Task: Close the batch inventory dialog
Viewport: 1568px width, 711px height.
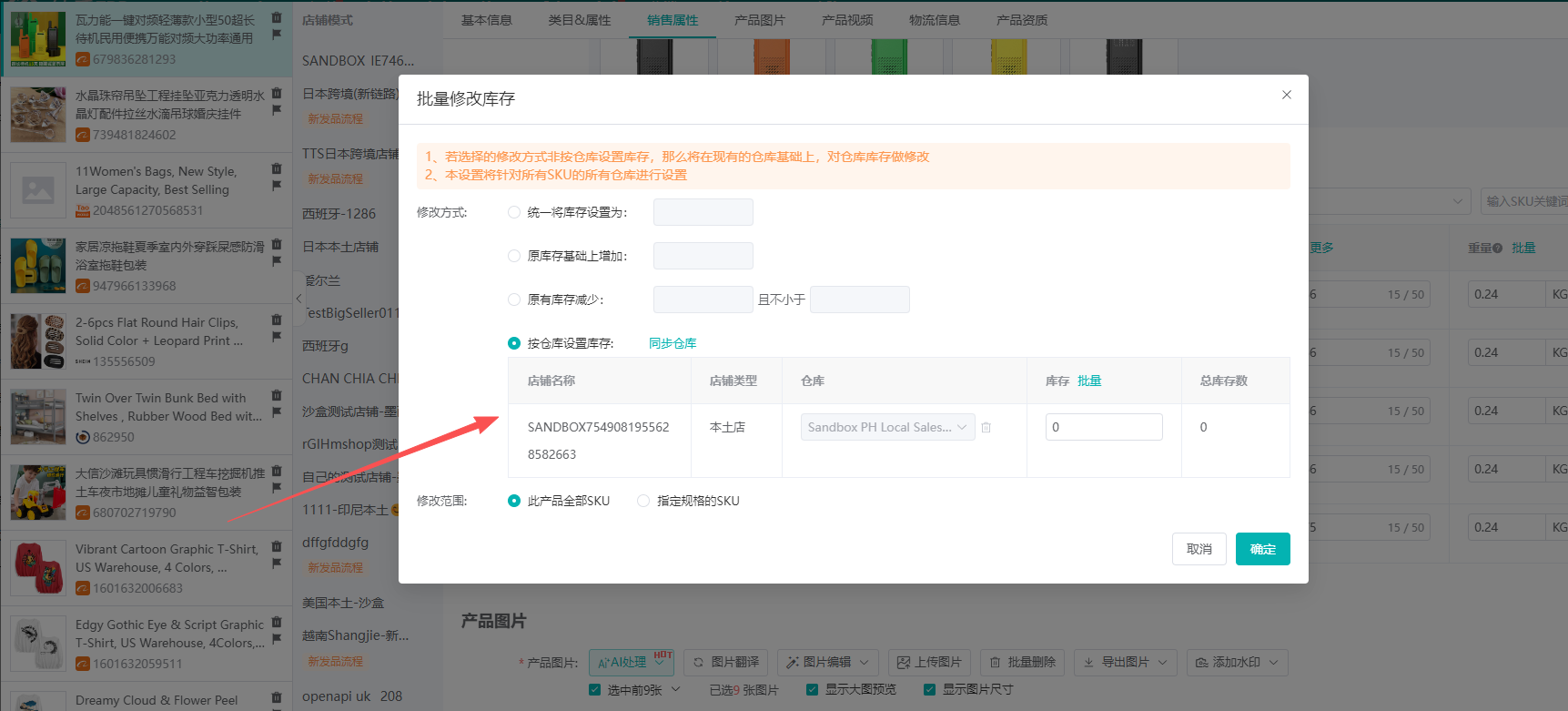Action: coord(1286,95)
